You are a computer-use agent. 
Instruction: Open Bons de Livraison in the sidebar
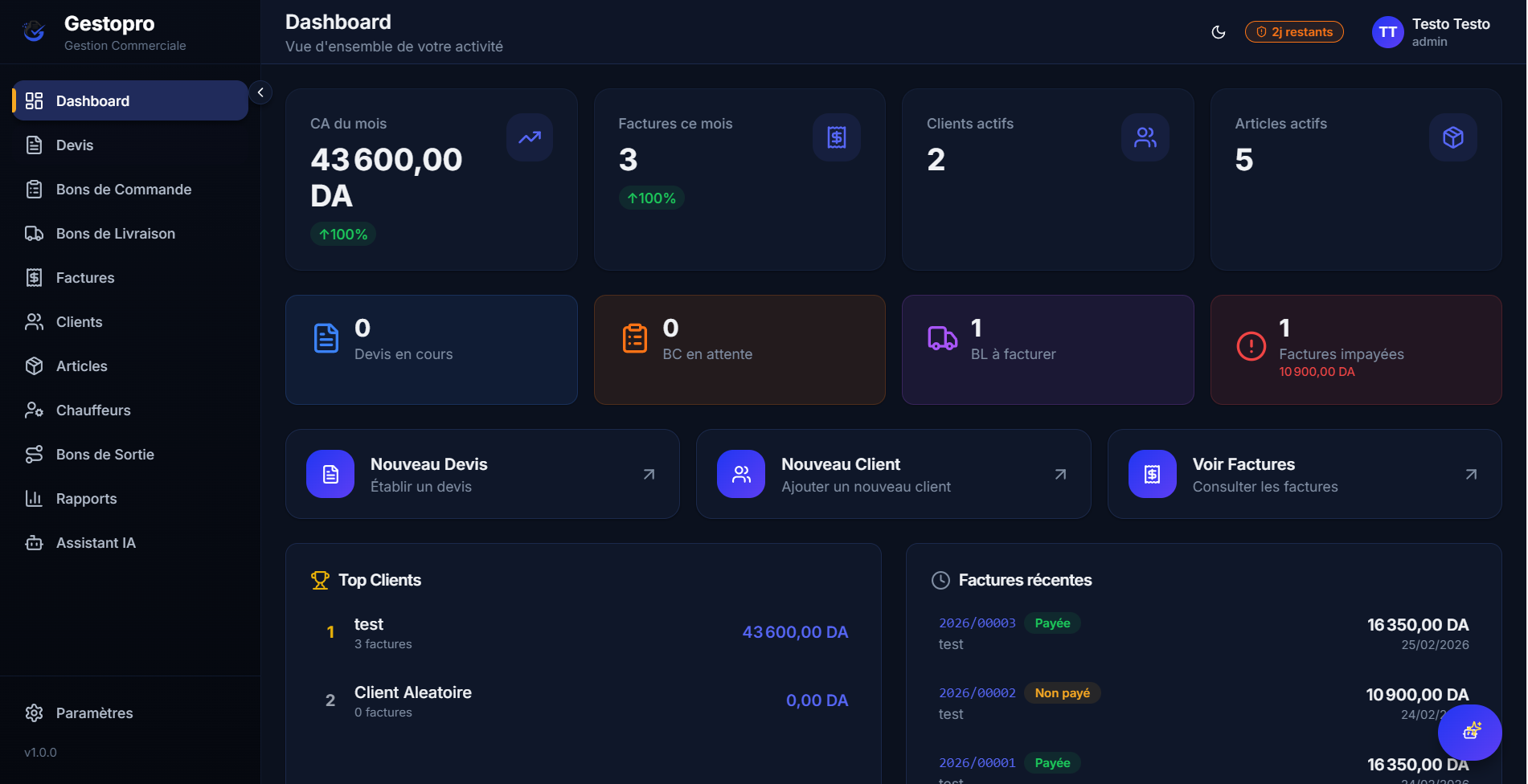coord(115,234)
